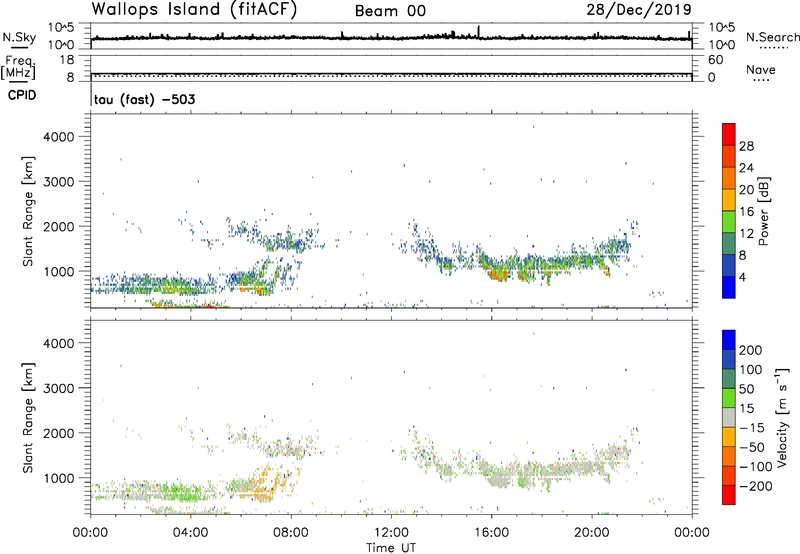
Task: Click the "50" tick on Velocity colorbar
Action: (746, 389)
